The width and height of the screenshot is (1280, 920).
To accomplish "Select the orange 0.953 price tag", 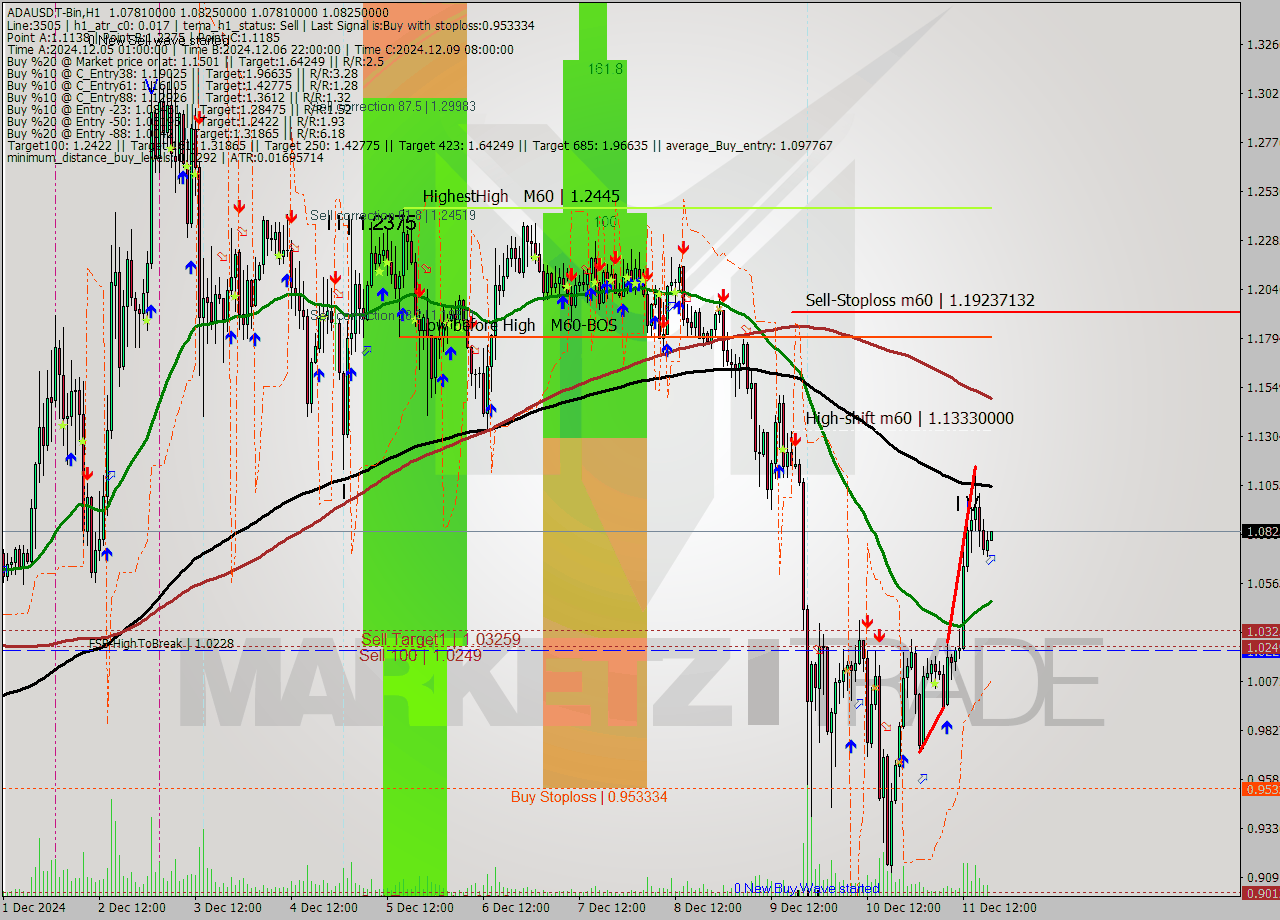I will pyautogui.click(x=1260, y=789).
